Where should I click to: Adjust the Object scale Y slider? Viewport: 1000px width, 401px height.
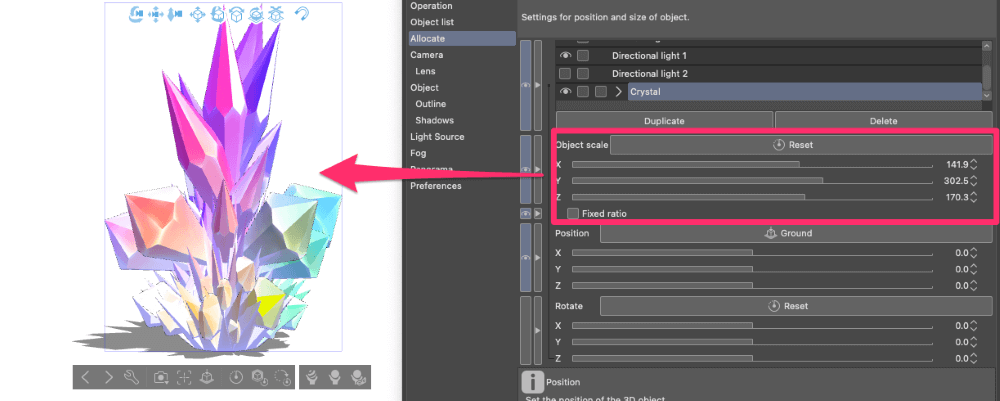(x=752, y=181)
